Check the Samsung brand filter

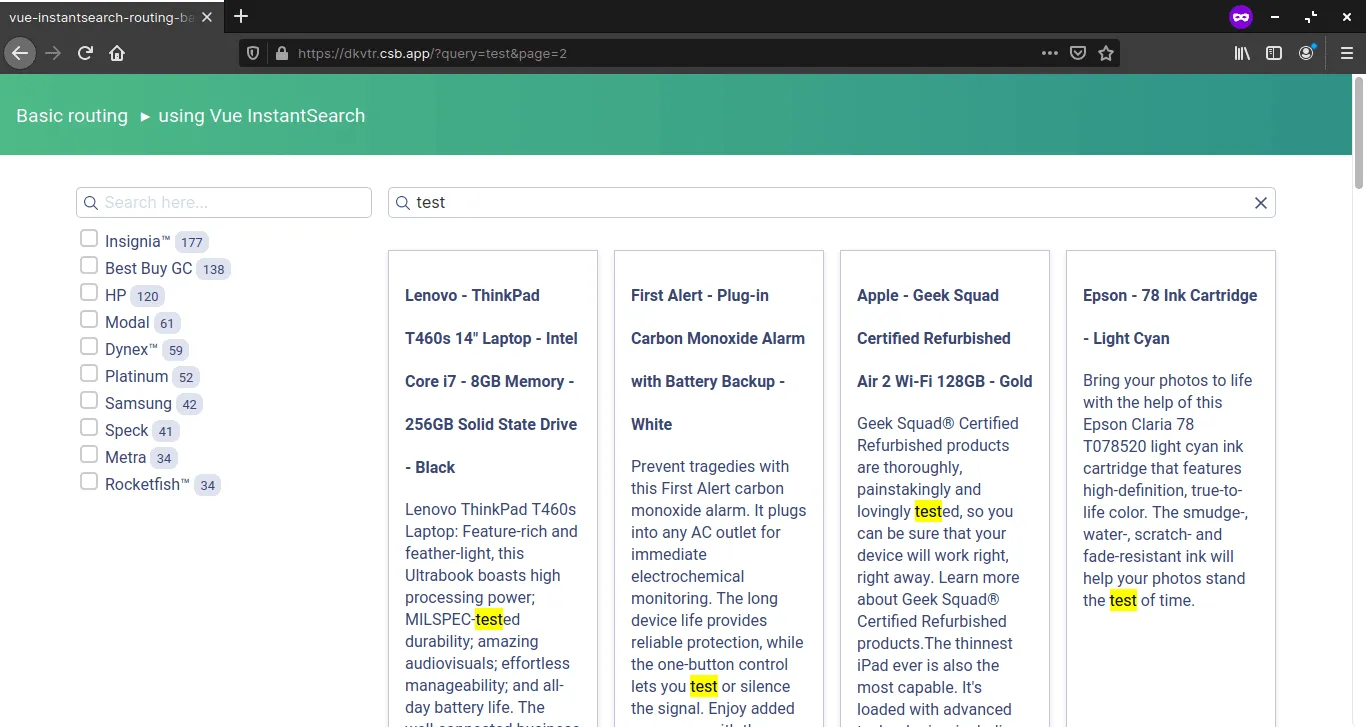pos(89,400)
